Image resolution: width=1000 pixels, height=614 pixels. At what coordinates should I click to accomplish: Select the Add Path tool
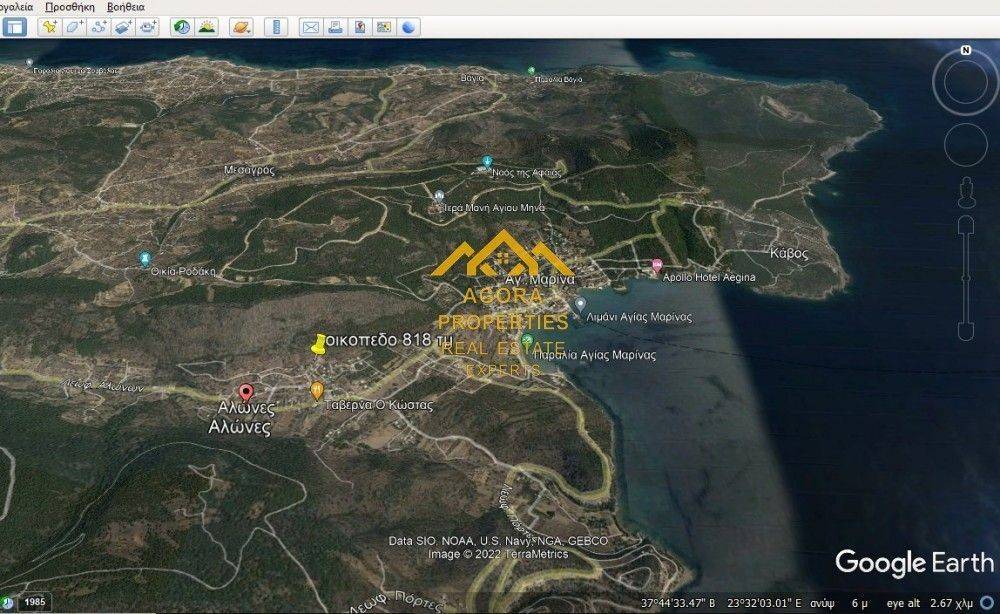(99, 27)
